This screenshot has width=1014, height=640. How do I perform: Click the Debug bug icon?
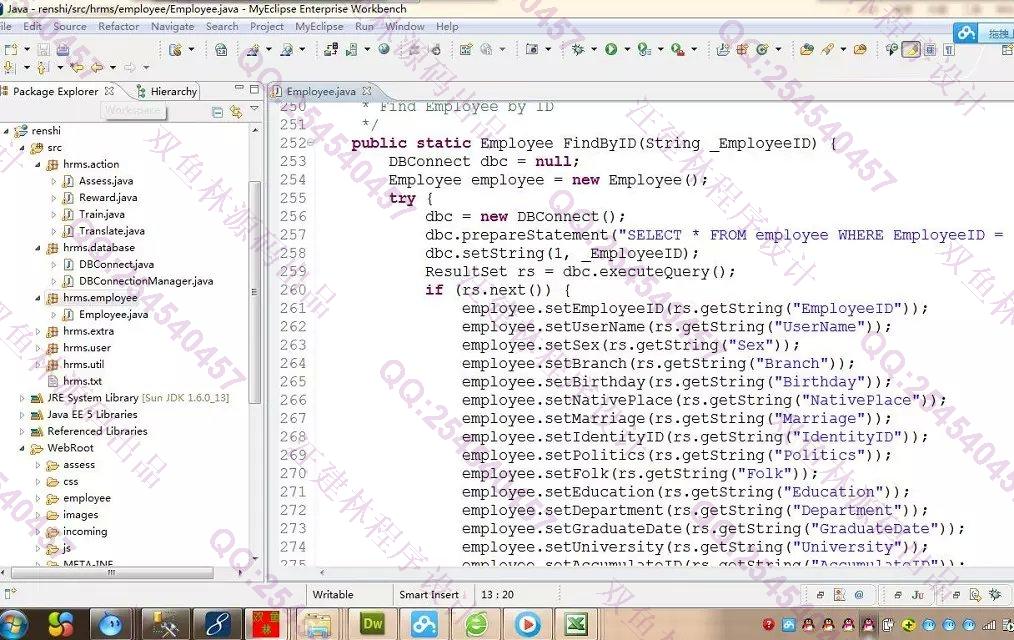click(x=577, y=49)
